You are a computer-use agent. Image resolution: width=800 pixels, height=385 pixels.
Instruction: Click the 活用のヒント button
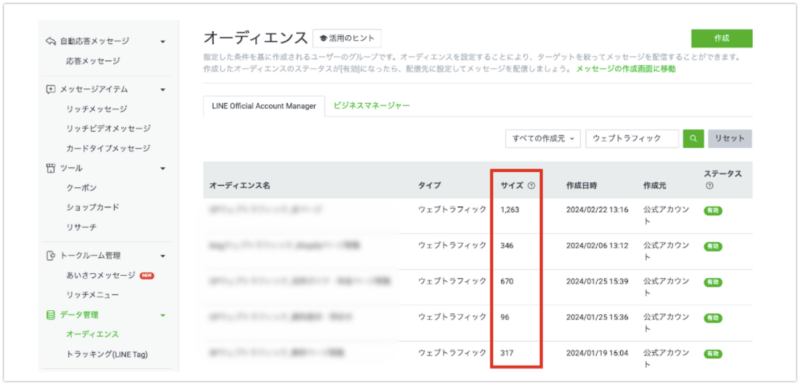[x=346, y=38]
